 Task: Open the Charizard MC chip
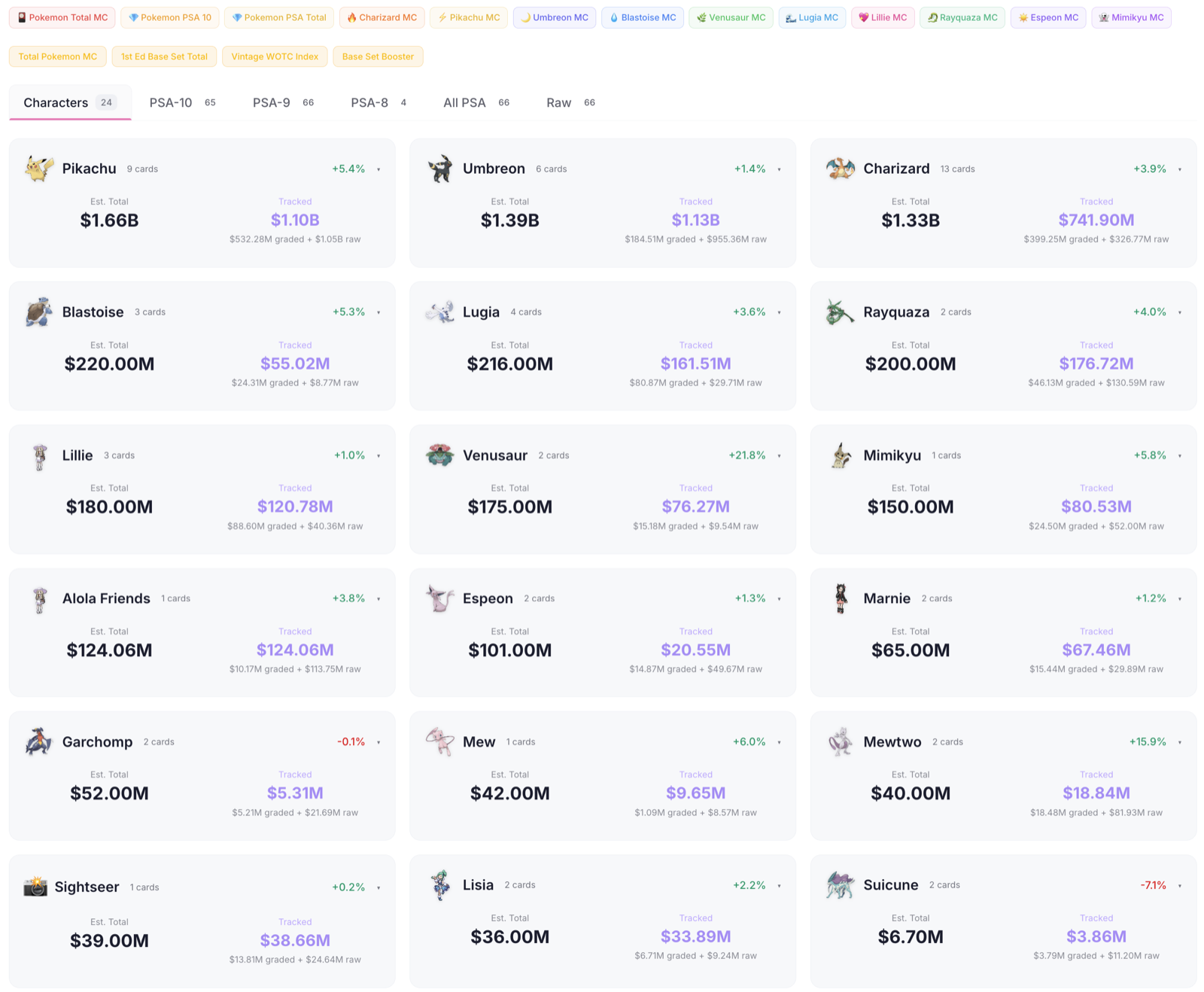[382, 17]
